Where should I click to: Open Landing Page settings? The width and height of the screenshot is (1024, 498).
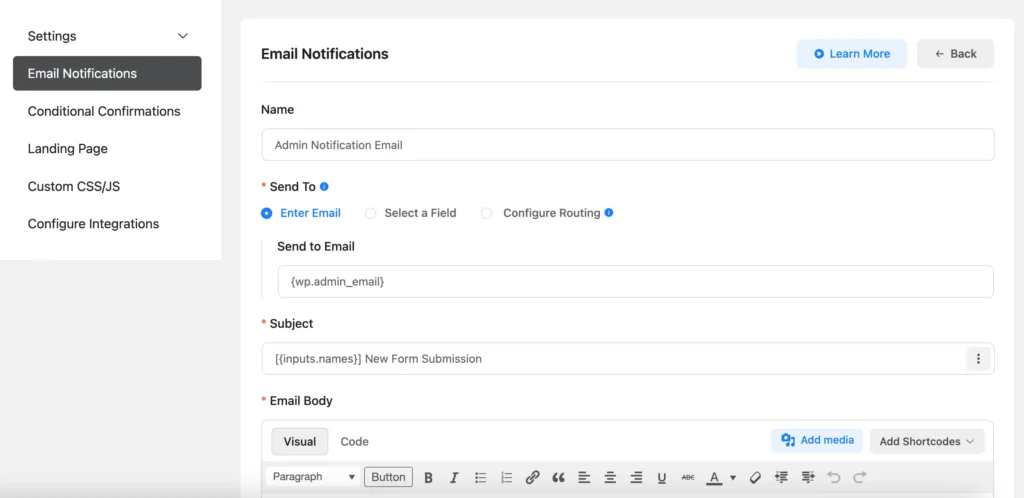click(67, 149)
